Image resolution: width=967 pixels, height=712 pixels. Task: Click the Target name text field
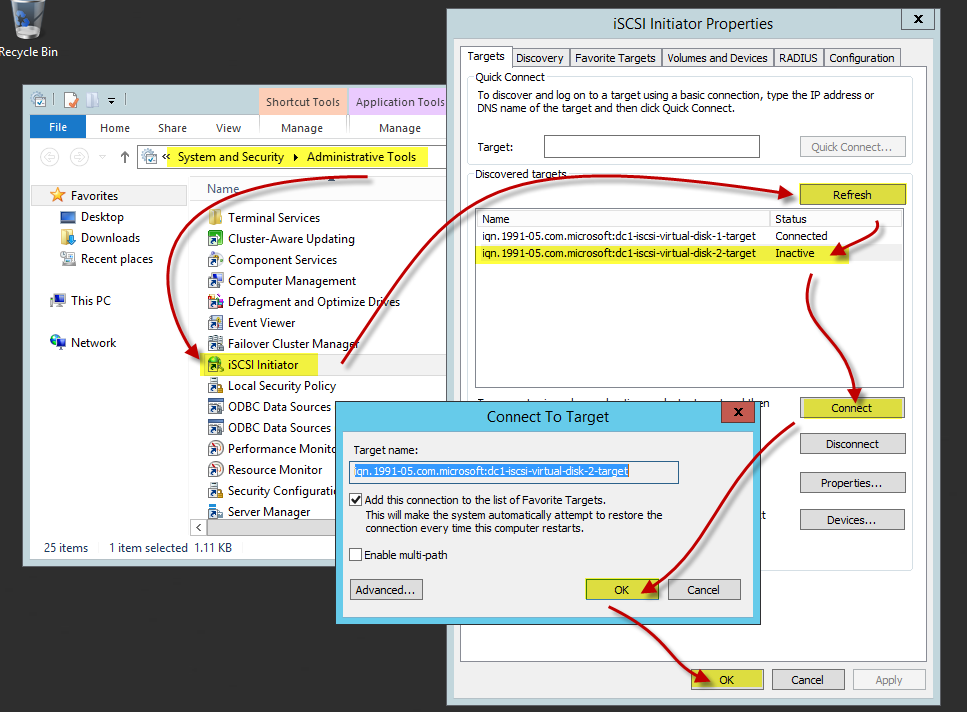tap(514, 472)
